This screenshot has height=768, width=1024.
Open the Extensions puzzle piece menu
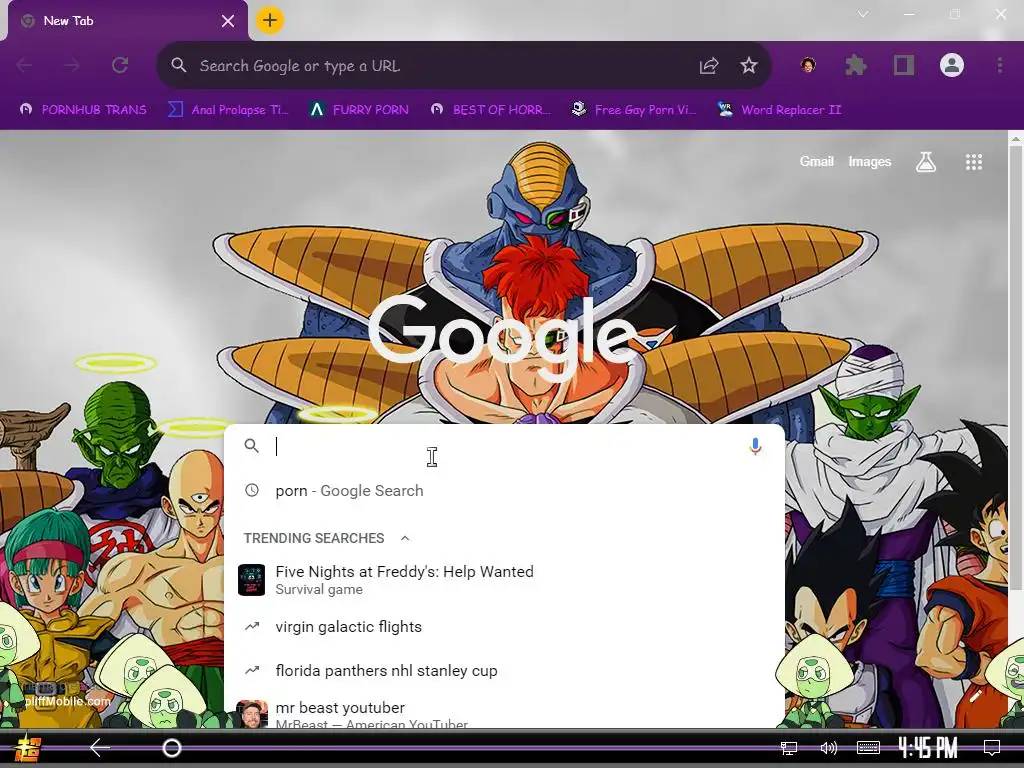[x=856, y=65]
